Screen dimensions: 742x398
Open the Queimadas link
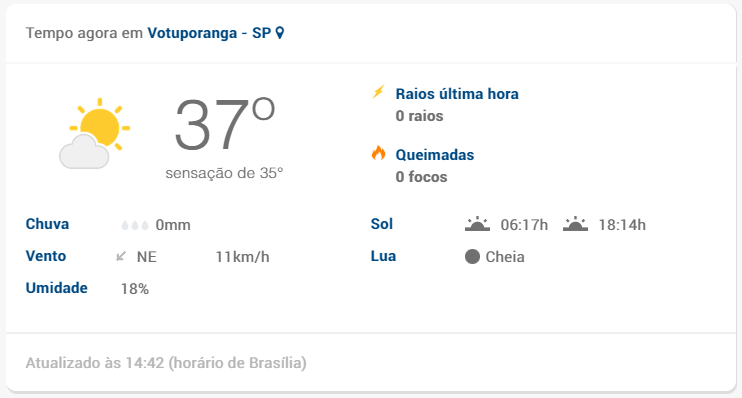tap(435, 155)
